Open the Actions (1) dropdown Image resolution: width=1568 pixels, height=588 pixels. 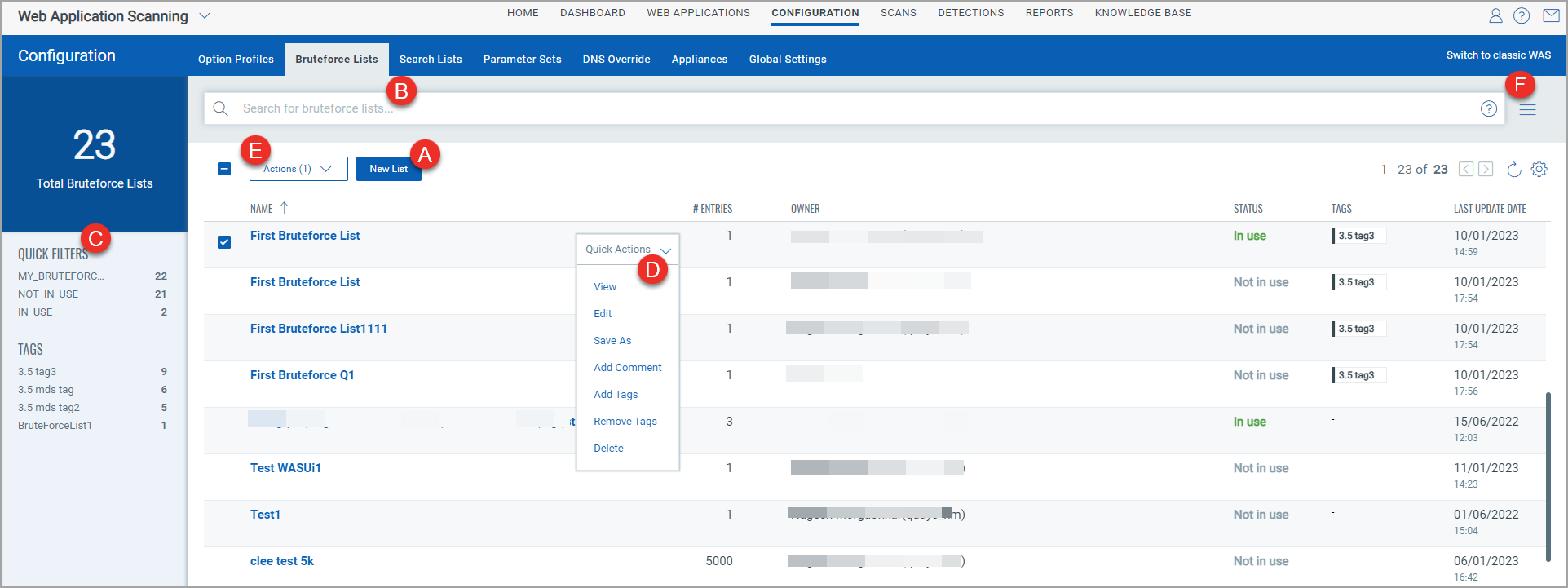[x=298, y=169]
